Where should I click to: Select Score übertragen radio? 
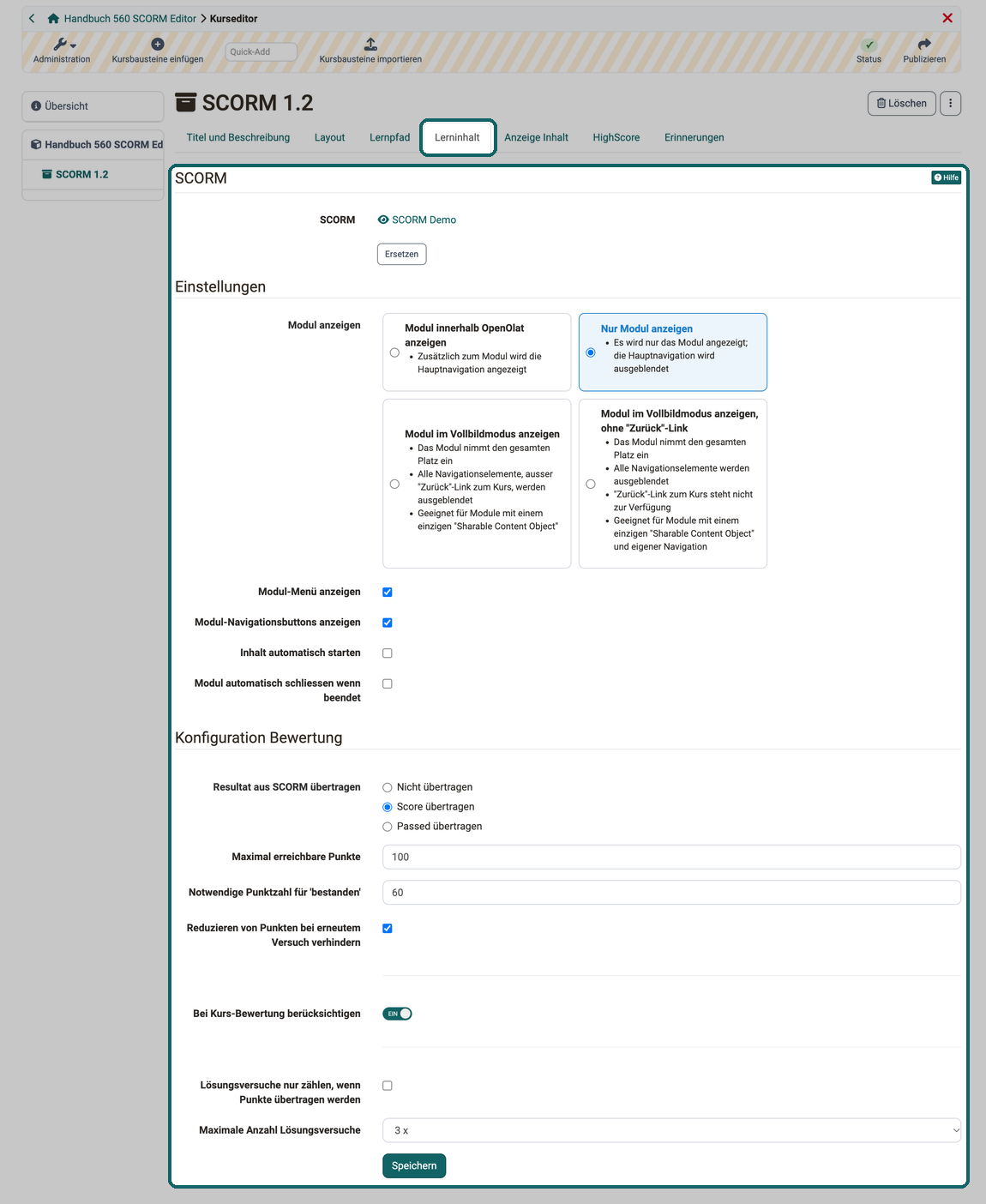pyautogui.click(x=388, y=807)
